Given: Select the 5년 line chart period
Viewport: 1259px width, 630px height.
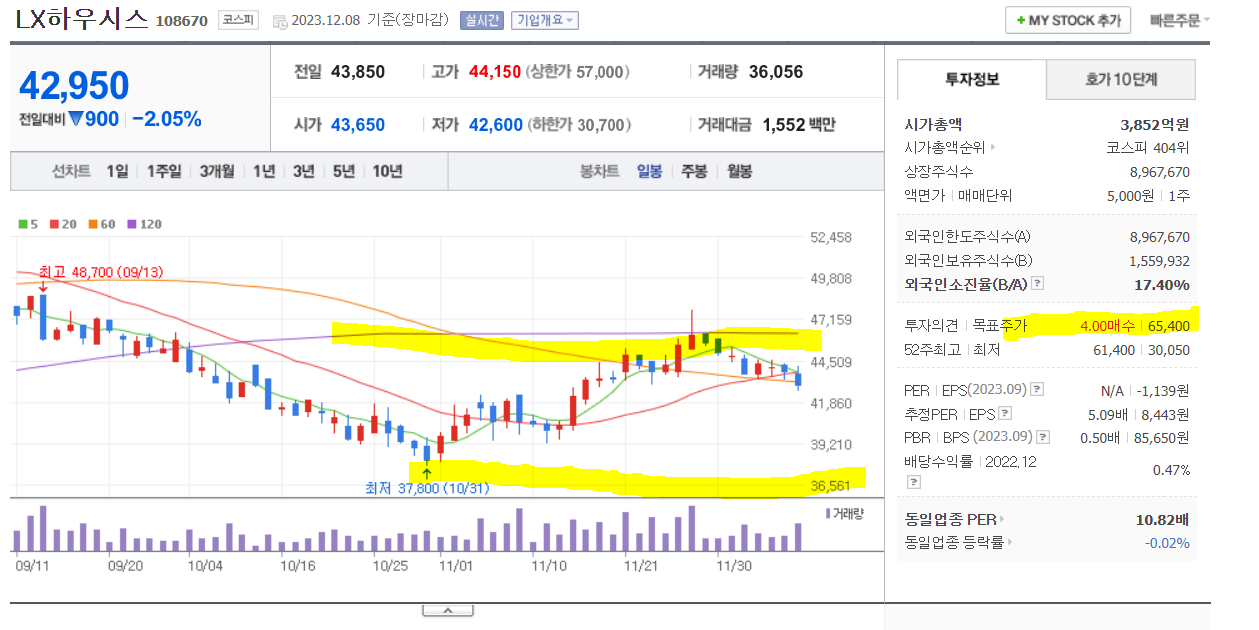Looking at the screenshot, I should pyautogui.click(x=343, y=171).
